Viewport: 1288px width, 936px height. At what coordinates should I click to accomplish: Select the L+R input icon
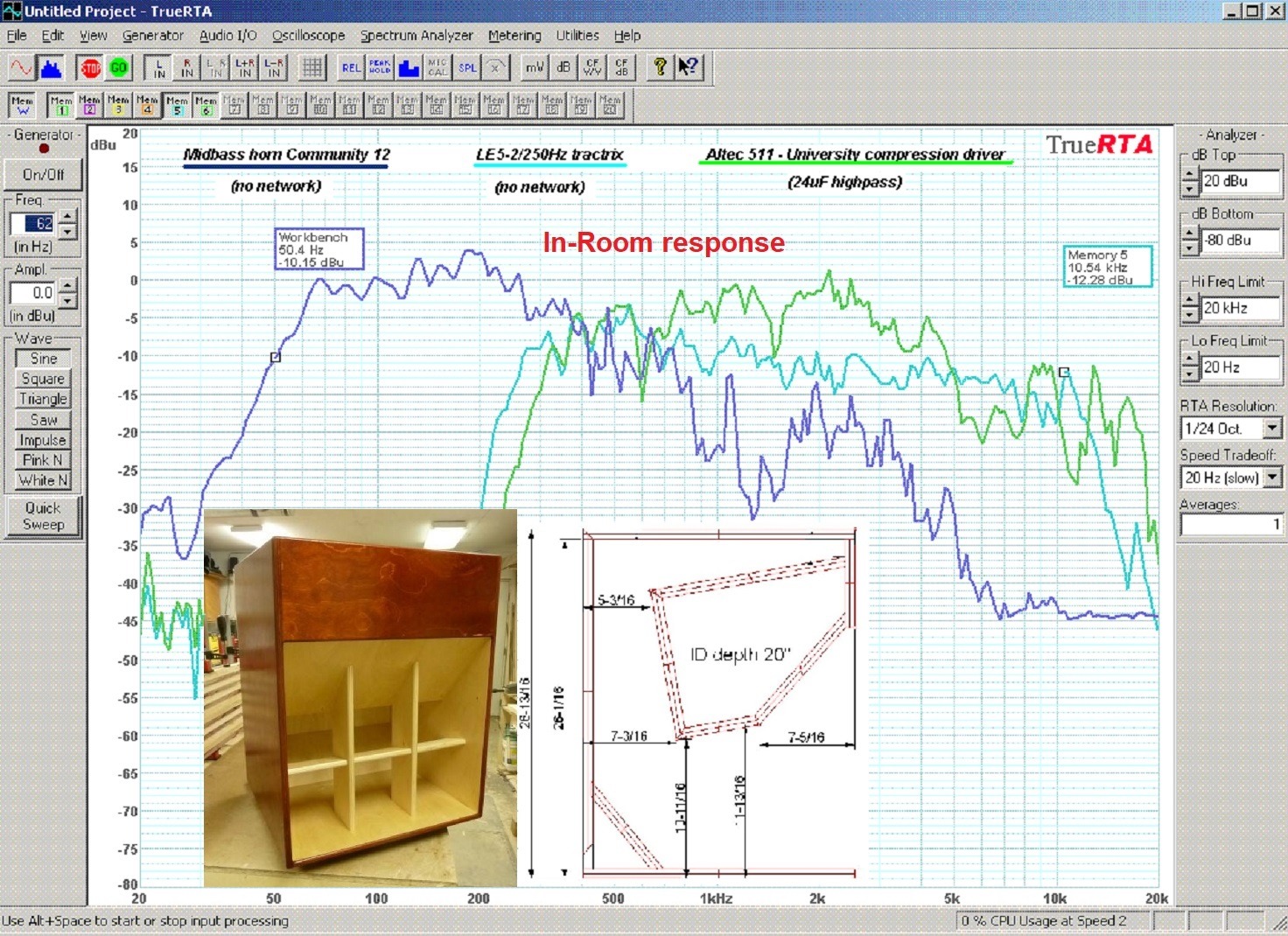tap(245, 67)
